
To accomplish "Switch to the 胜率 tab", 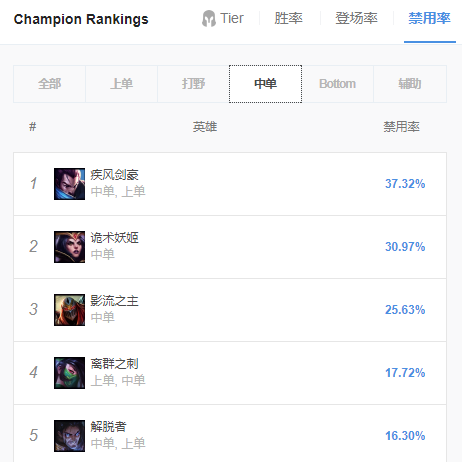I will coord(288,18).
